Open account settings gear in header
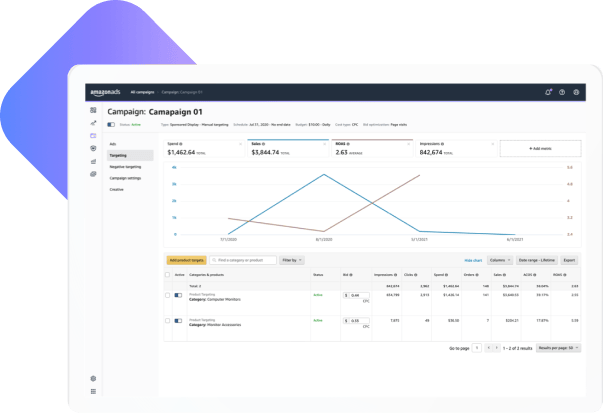 pyautogui.click(x=576, y=92)
